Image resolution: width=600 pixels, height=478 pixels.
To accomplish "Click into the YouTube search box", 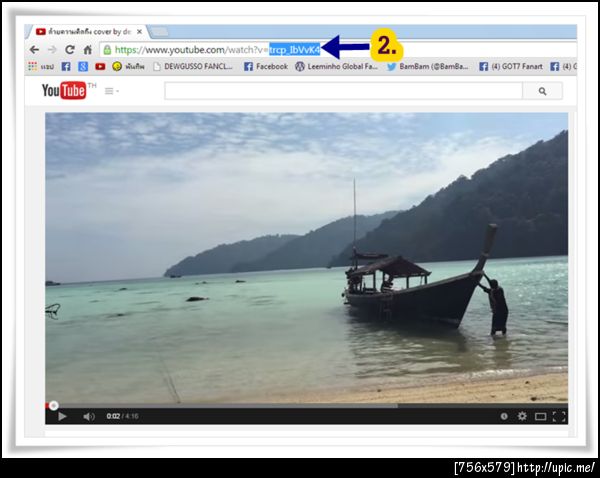I will (x=343, y=91).
